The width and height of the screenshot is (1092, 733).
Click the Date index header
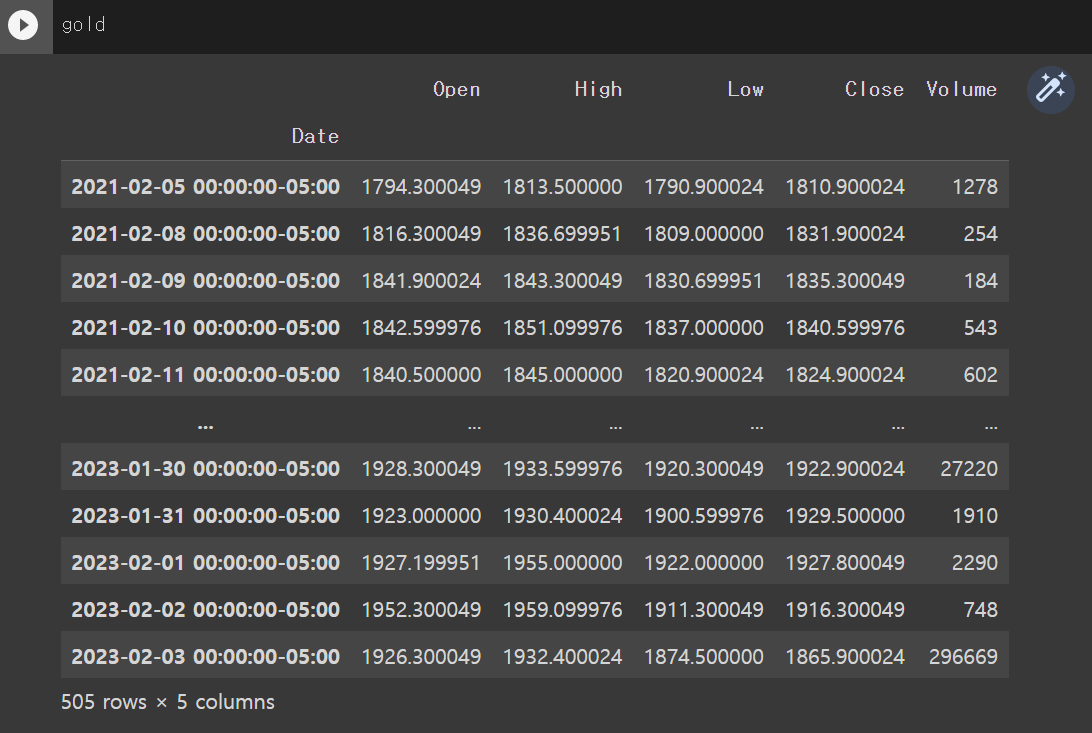coord(315,136)
